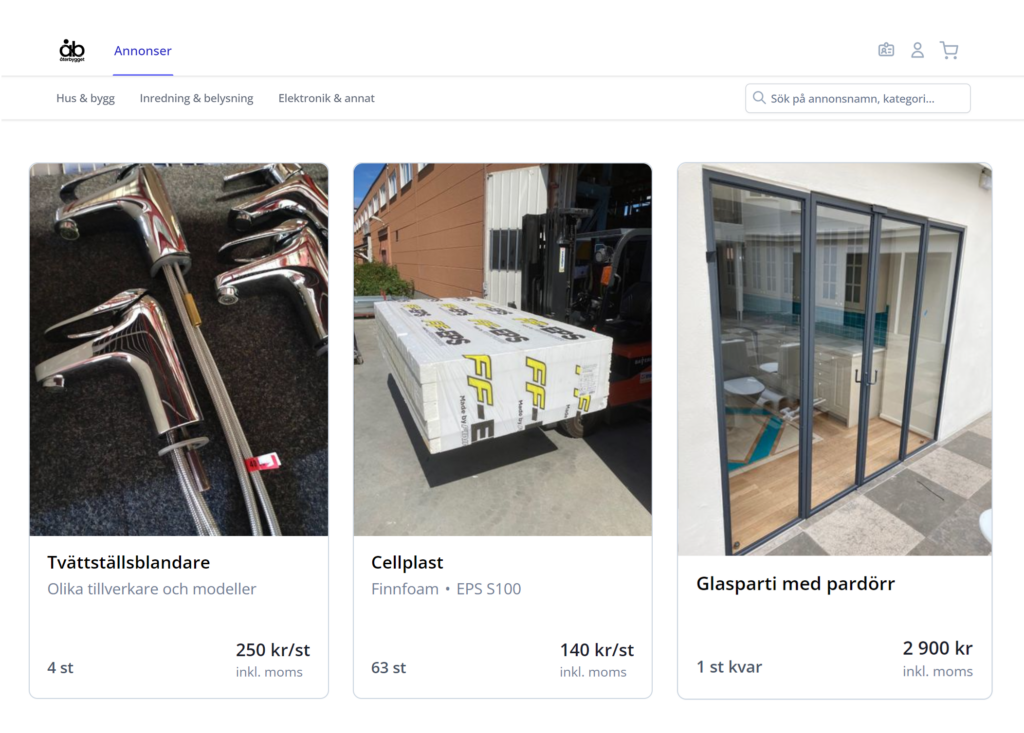
Task: Open the Tvättställsblandare faucet photo
Action: [179, 350]
